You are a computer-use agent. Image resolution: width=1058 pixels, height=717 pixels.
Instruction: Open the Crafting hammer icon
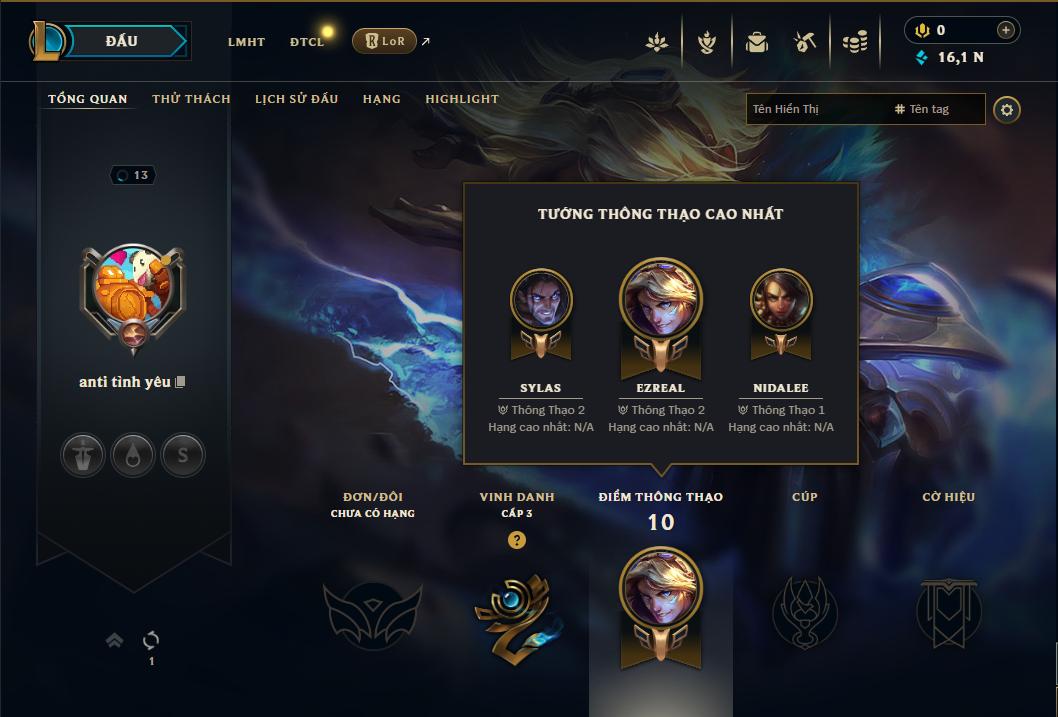(x=805, y=42)
